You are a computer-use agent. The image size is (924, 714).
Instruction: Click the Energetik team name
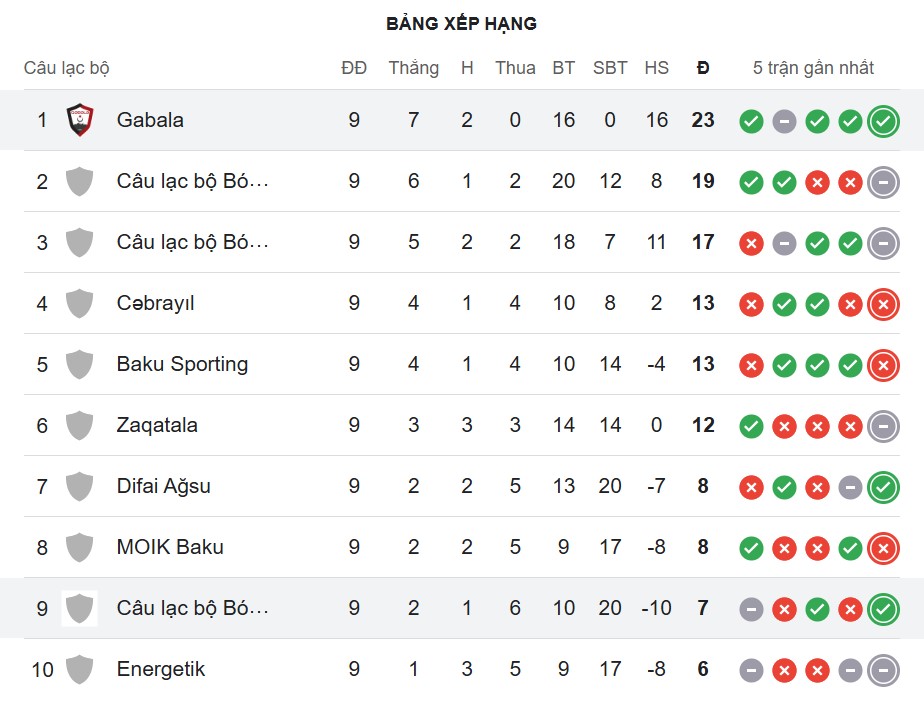point(160,669)
